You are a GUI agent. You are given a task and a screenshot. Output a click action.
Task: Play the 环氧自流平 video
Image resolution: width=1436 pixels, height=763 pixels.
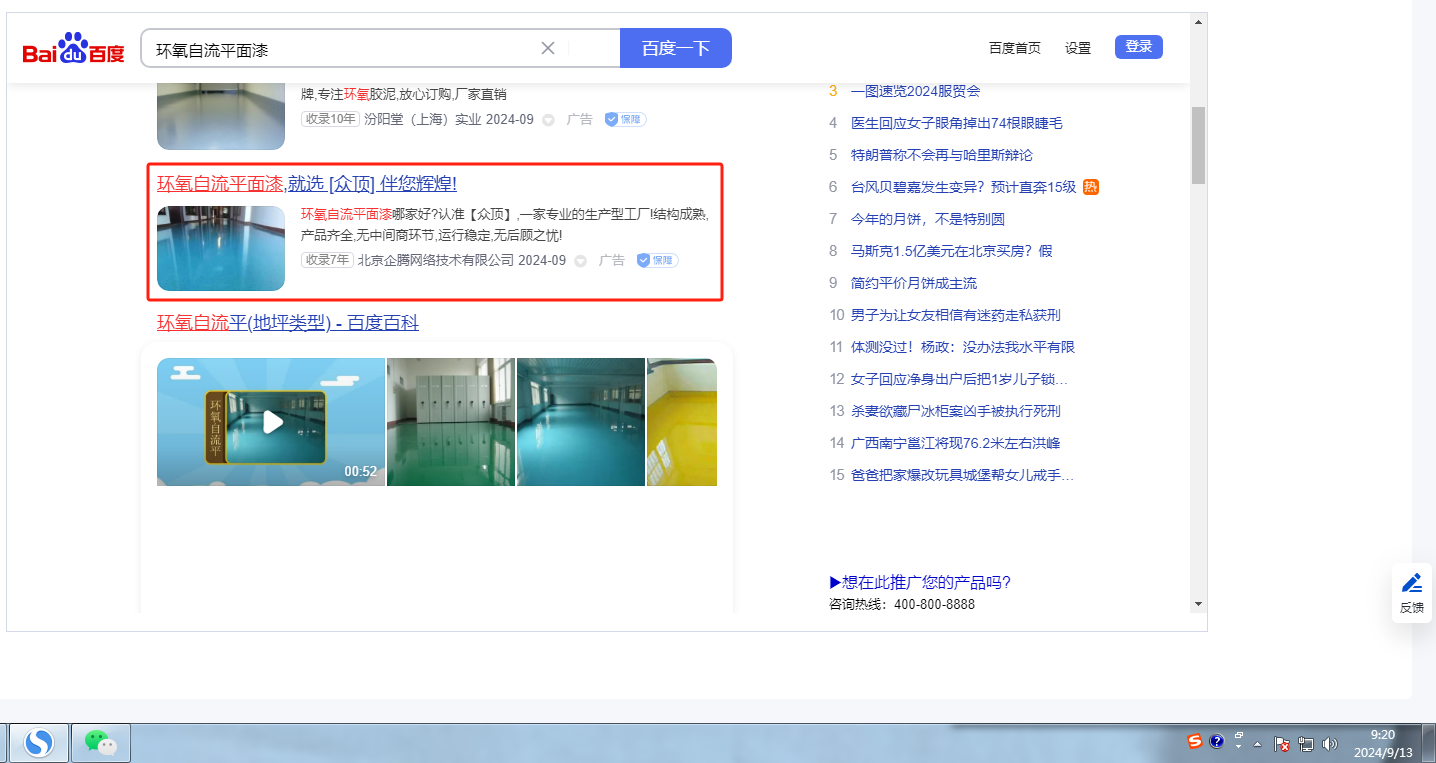[271, 422]
